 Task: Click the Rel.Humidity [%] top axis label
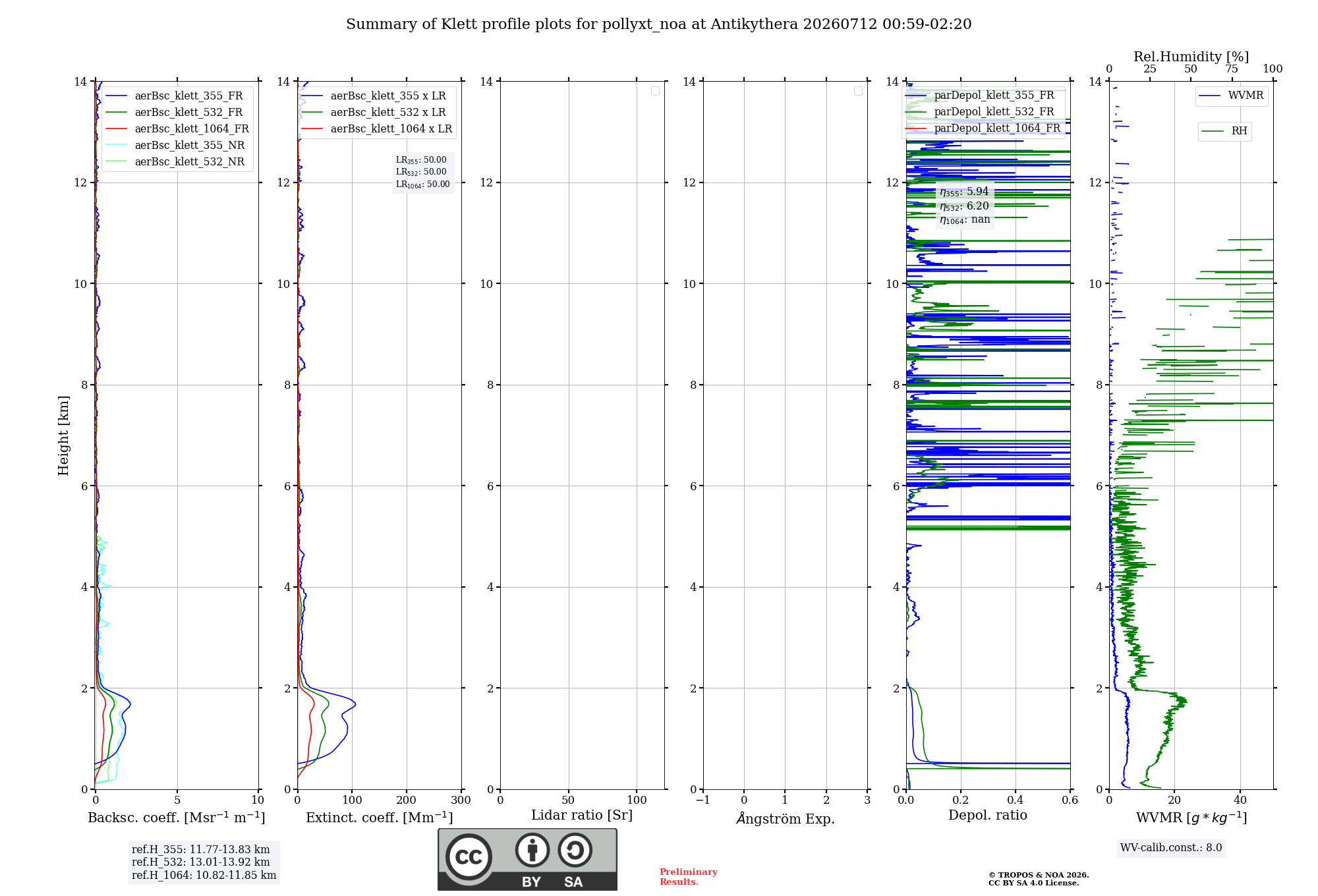pos(1191,57)
